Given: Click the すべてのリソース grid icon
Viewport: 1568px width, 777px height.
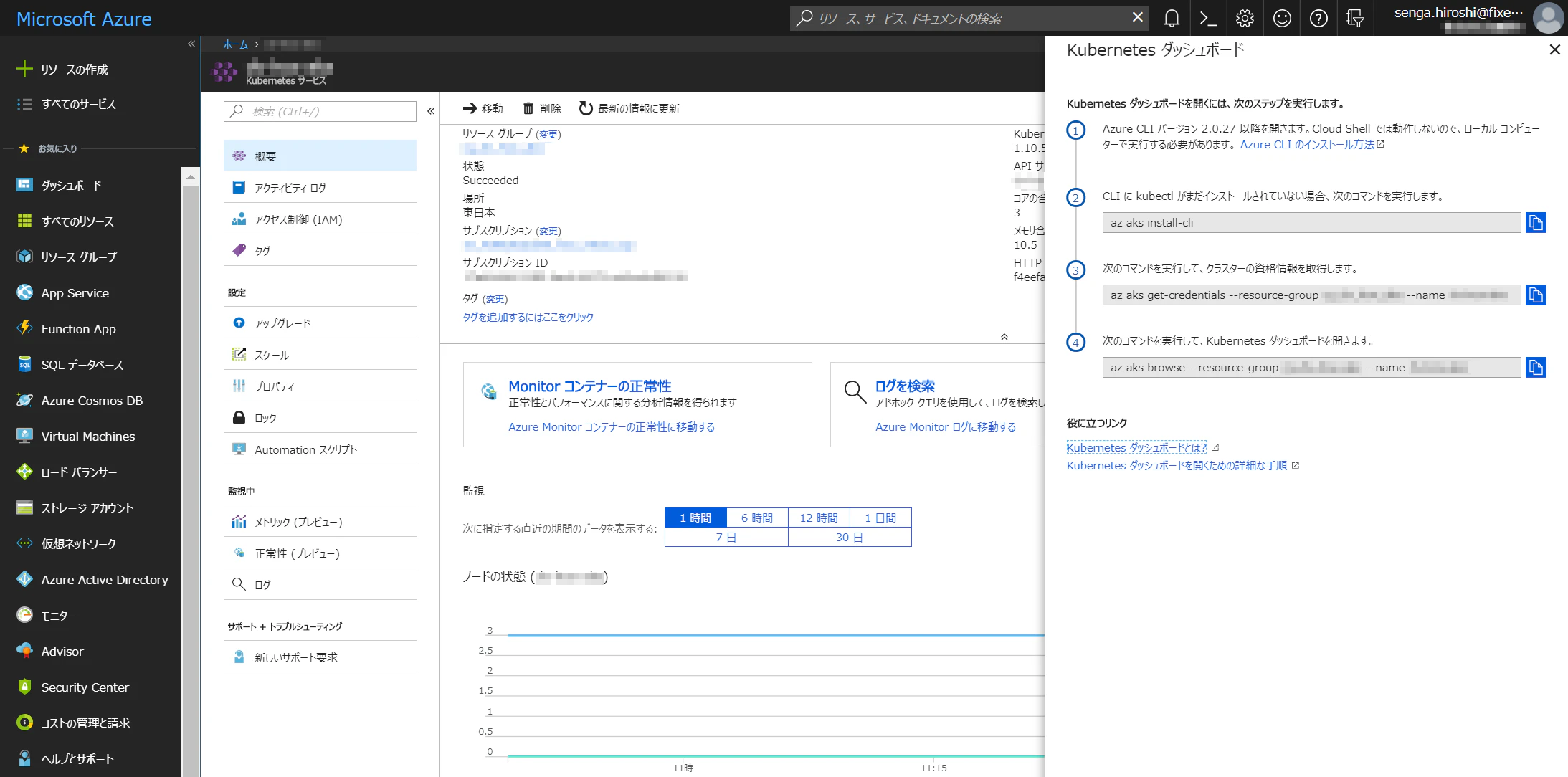Looking at the screenshot, I should point(24,221).
